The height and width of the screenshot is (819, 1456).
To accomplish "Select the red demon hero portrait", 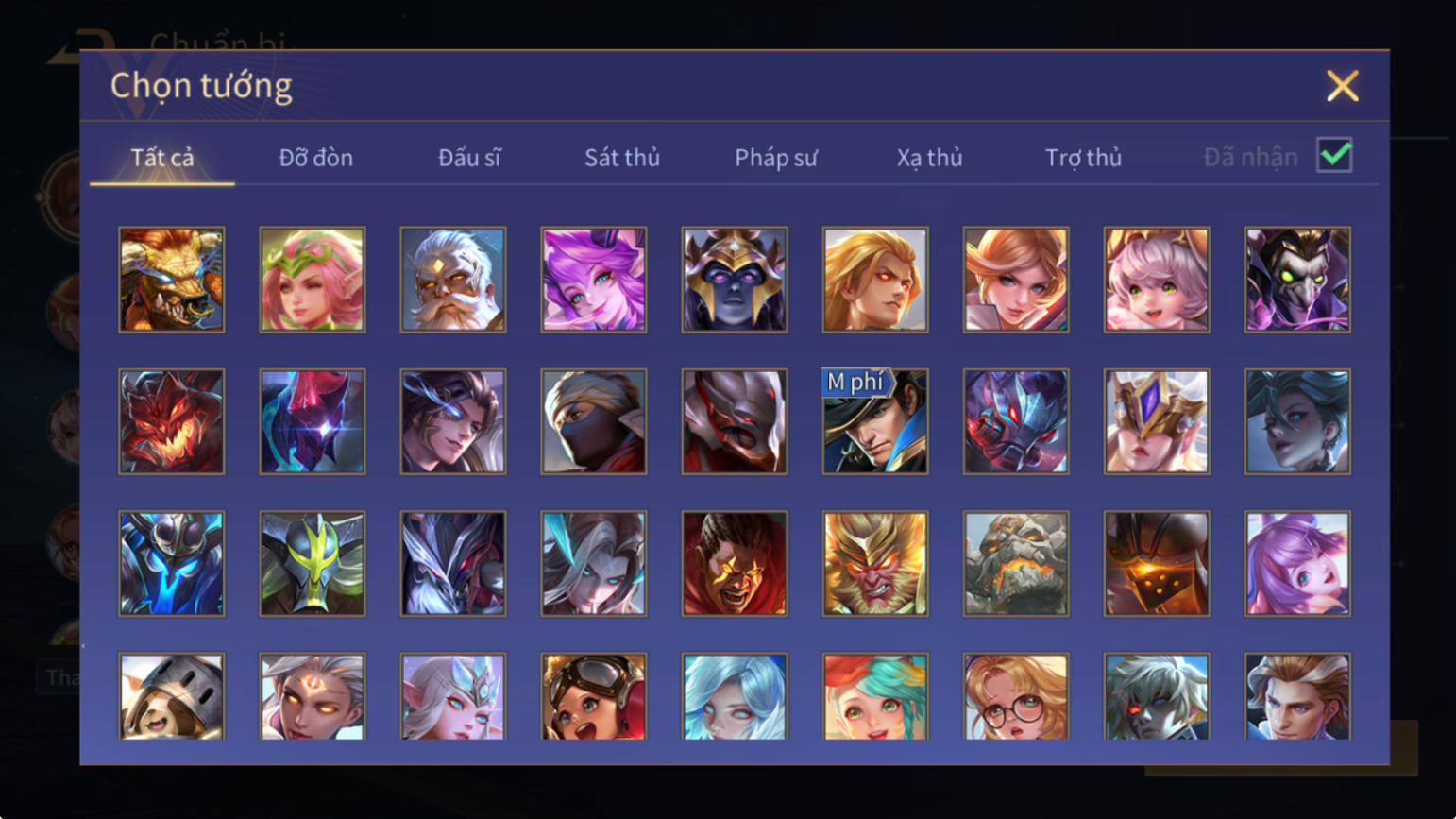I will tap(172, 421).
